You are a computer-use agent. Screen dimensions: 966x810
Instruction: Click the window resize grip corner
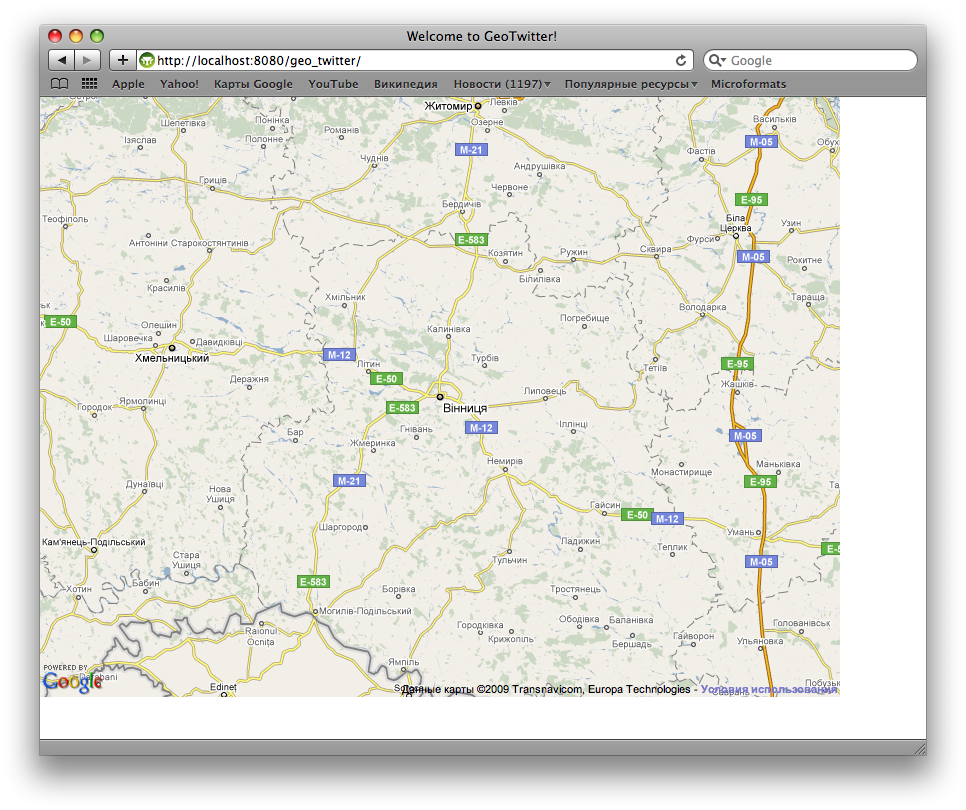point(920,749)
